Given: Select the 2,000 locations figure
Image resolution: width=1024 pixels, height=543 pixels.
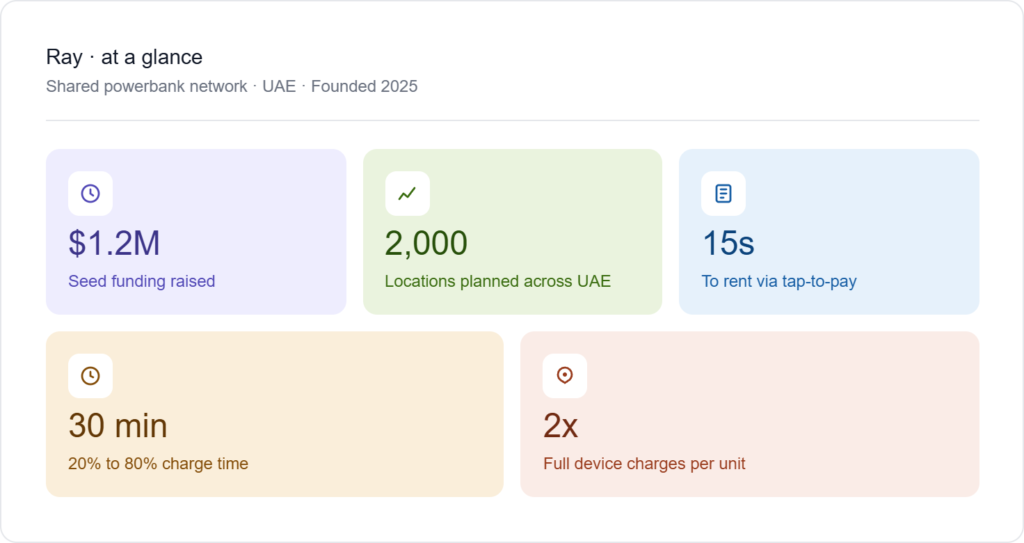Looking at the screenshot, I should (426, 243).
